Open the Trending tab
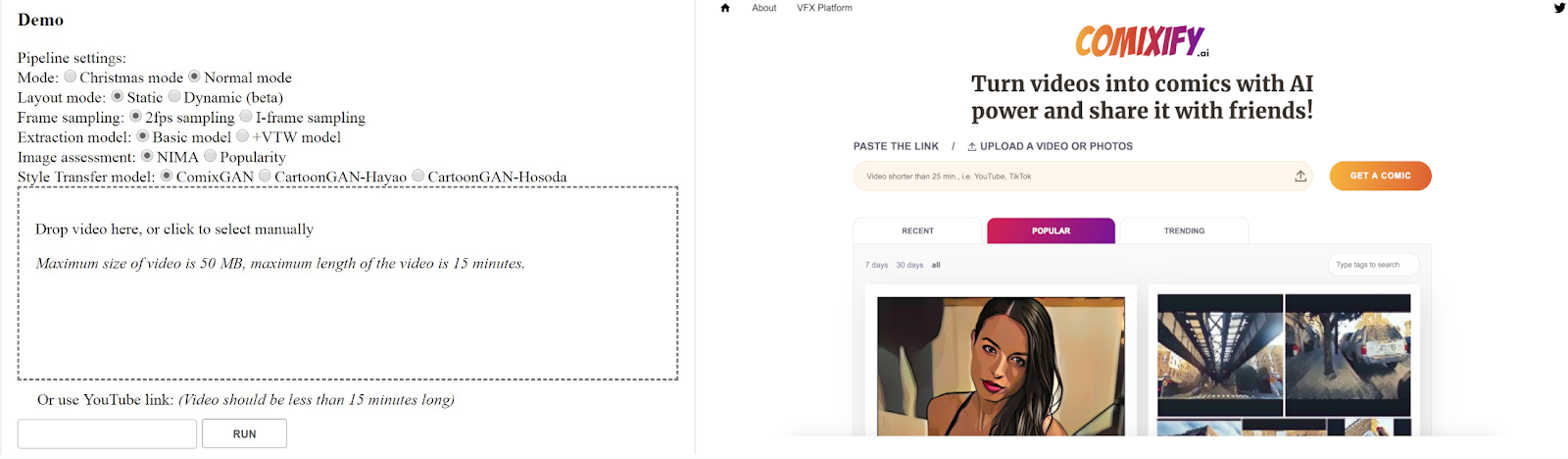Screen dimensions: 1568x459 [1185, 230]
